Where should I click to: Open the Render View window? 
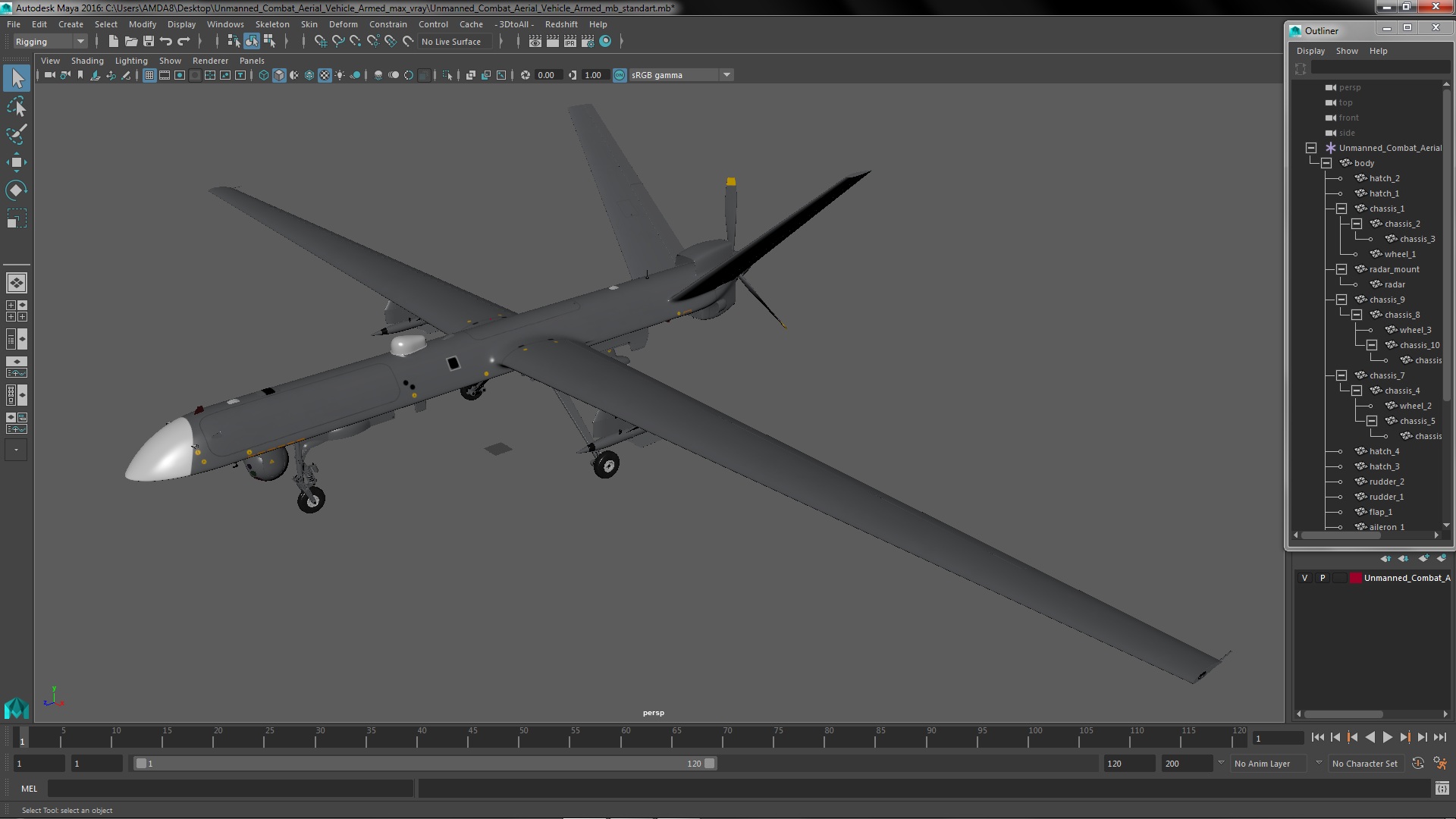pos(535,42)
